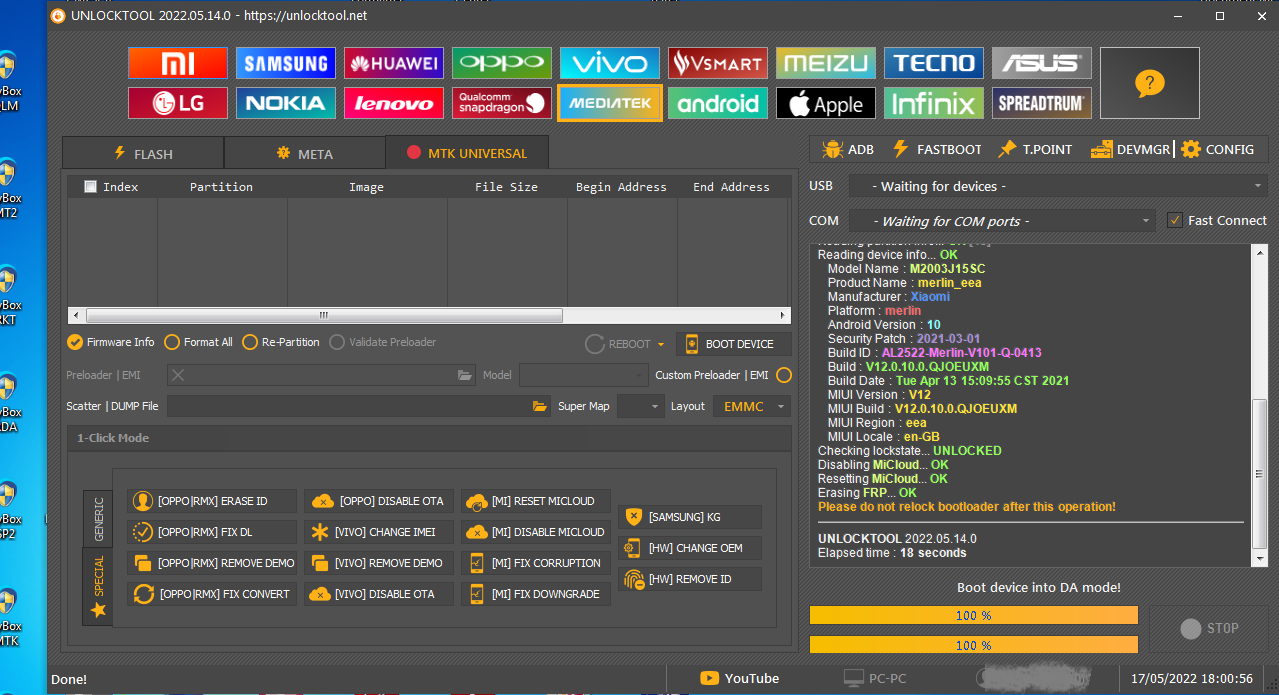The width and height of the screenshot is (1279, 695).
Task: Click the PC-PC status bar icon
Action: point(875,678)
